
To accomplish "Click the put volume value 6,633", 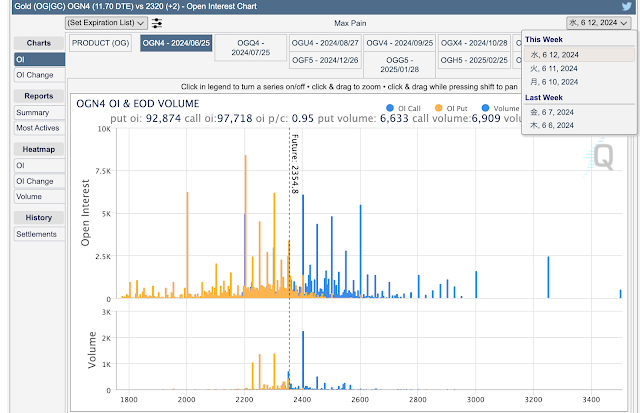I will tap(394, 118).
